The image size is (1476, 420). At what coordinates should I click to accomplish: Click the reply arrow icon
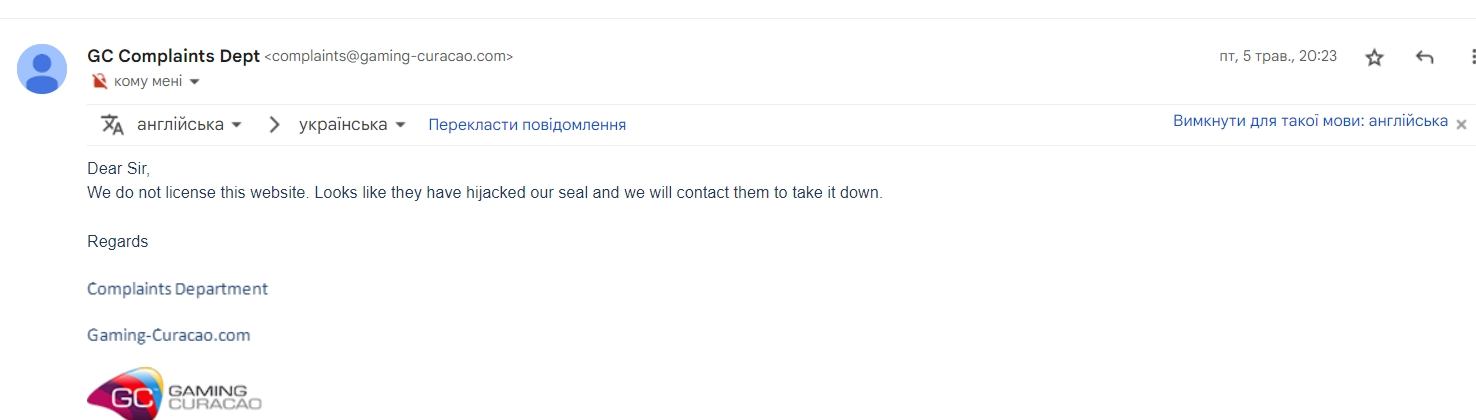point(1425,57)
